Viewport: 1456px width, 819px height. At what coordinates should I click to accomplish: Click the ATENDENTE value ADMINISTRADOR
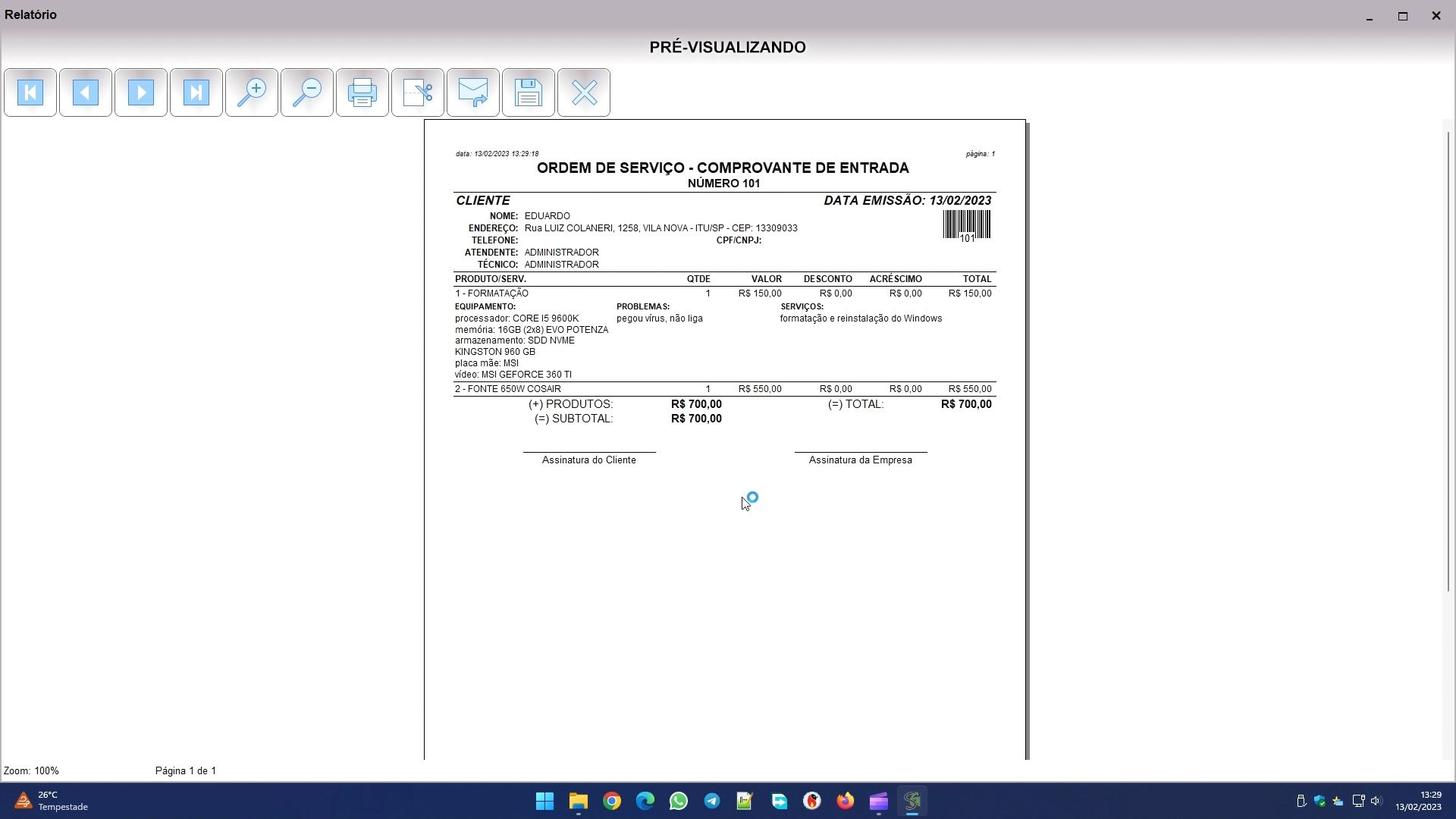tap(561, 253)
